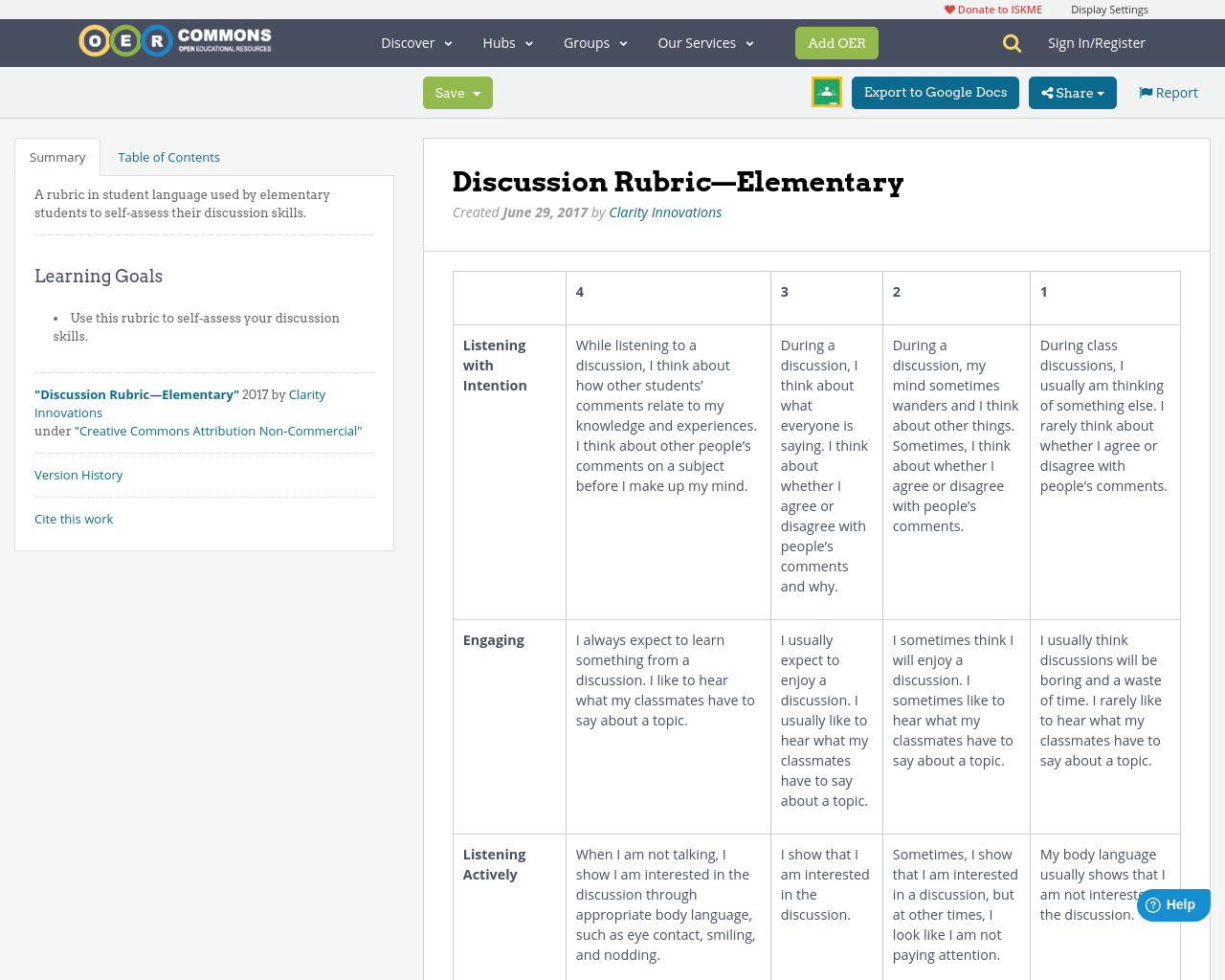
Task: Click the Add OER button
Action: pyautogui.click(x=836, y=42)
